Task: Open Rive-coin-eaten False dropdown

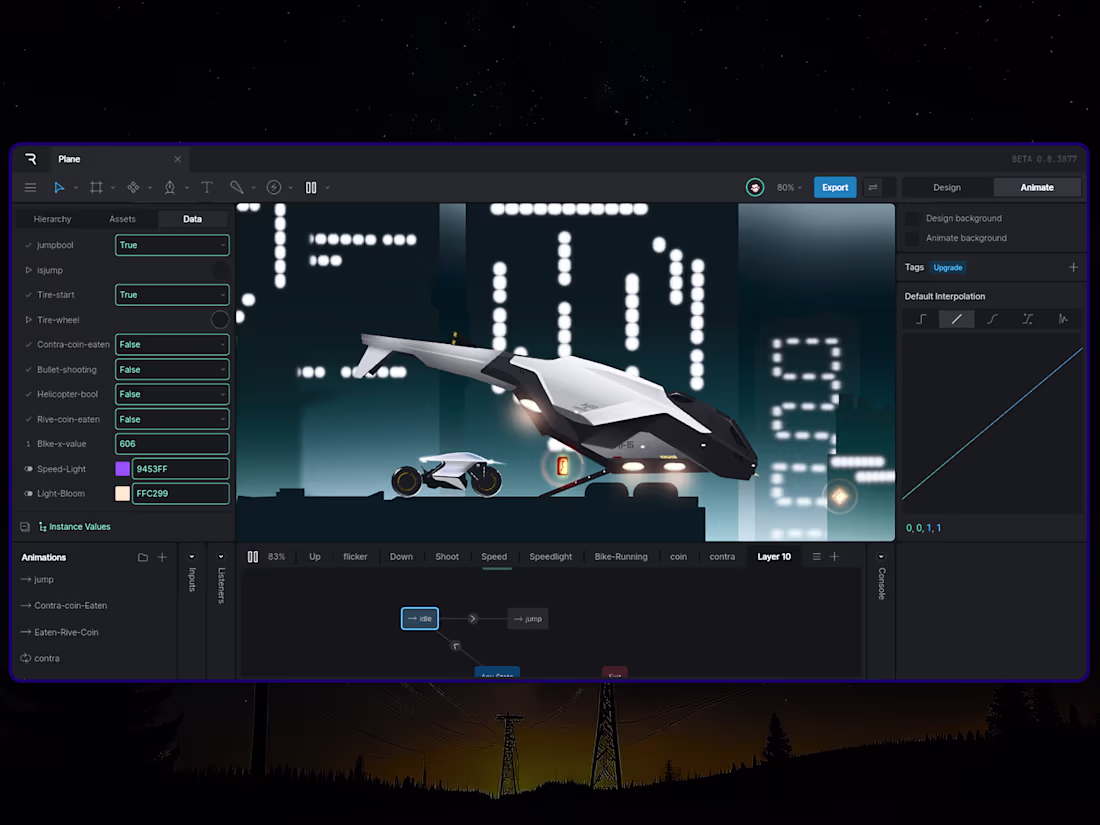Action: [x=172, y=420]
